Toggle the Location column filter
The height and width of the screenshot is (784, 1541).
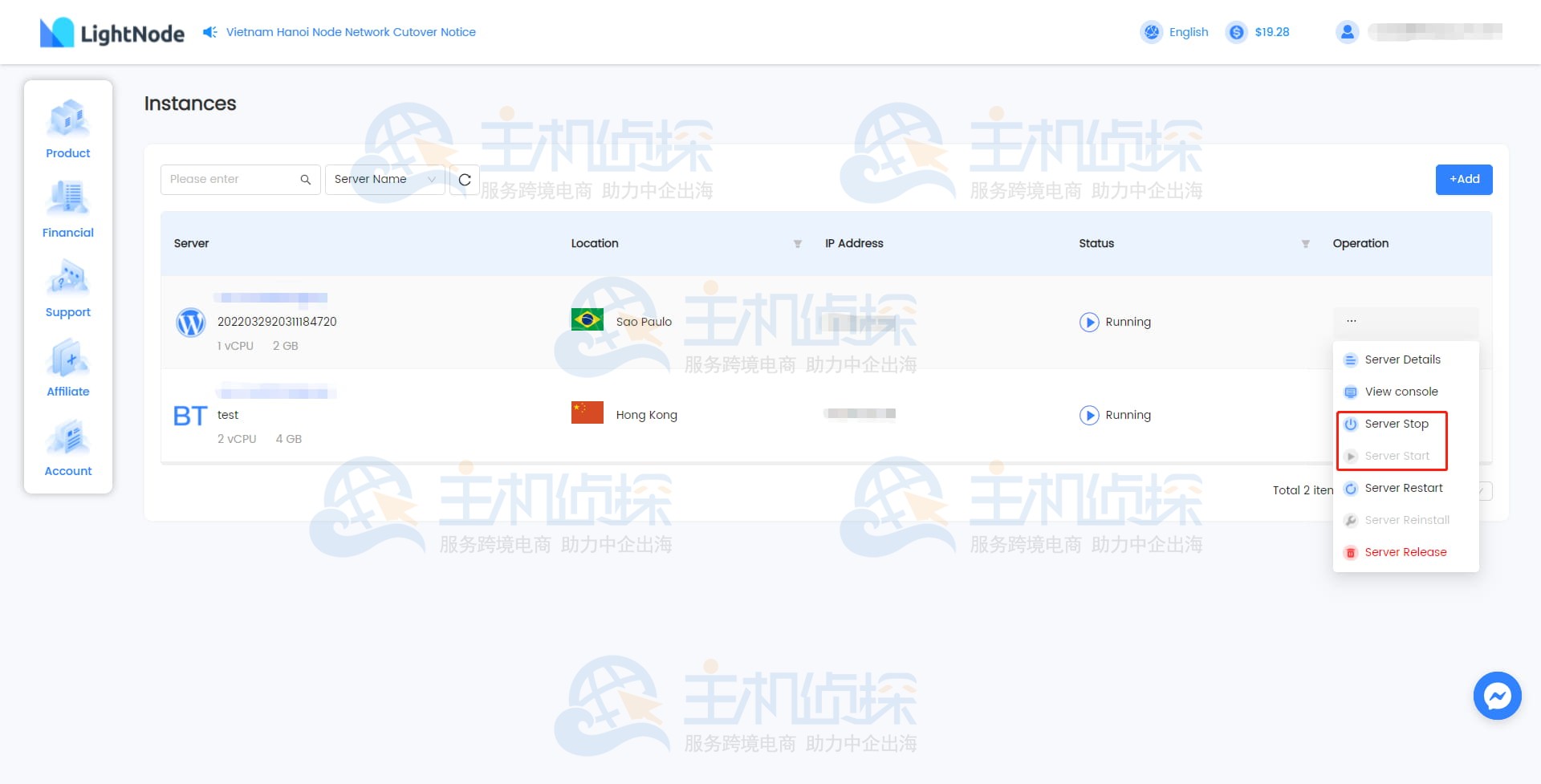(797, 244)
